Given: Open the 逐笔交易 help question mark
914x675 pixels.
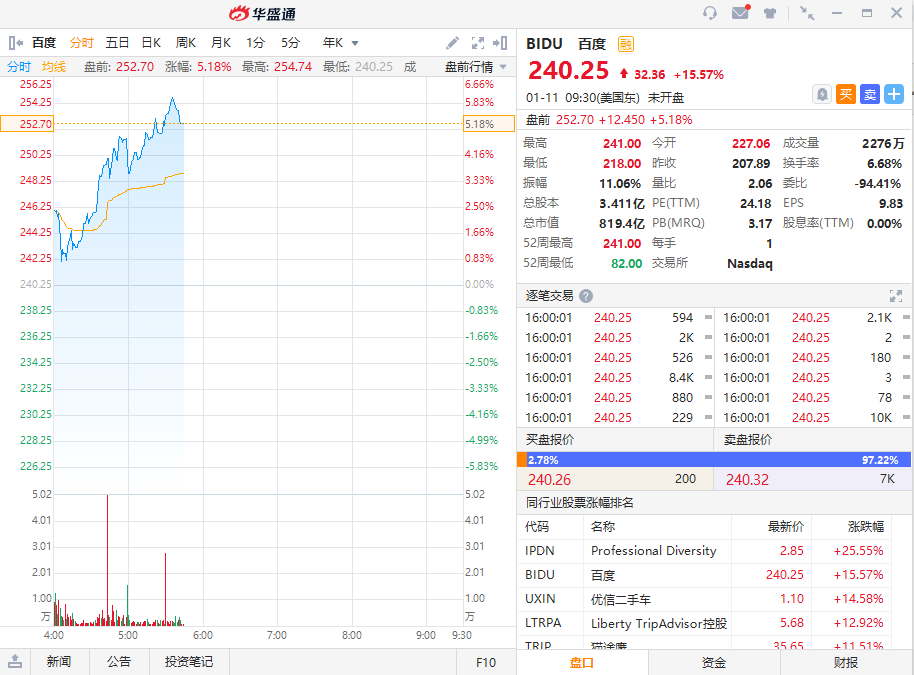Looking at the screenshot, I should [x=586, y=296].
